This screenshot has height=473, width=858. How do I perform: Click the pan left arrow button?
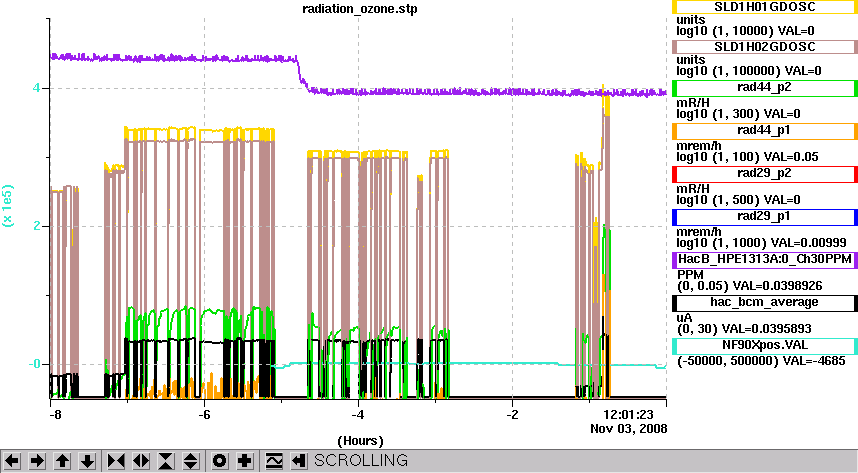click(12, 461)
